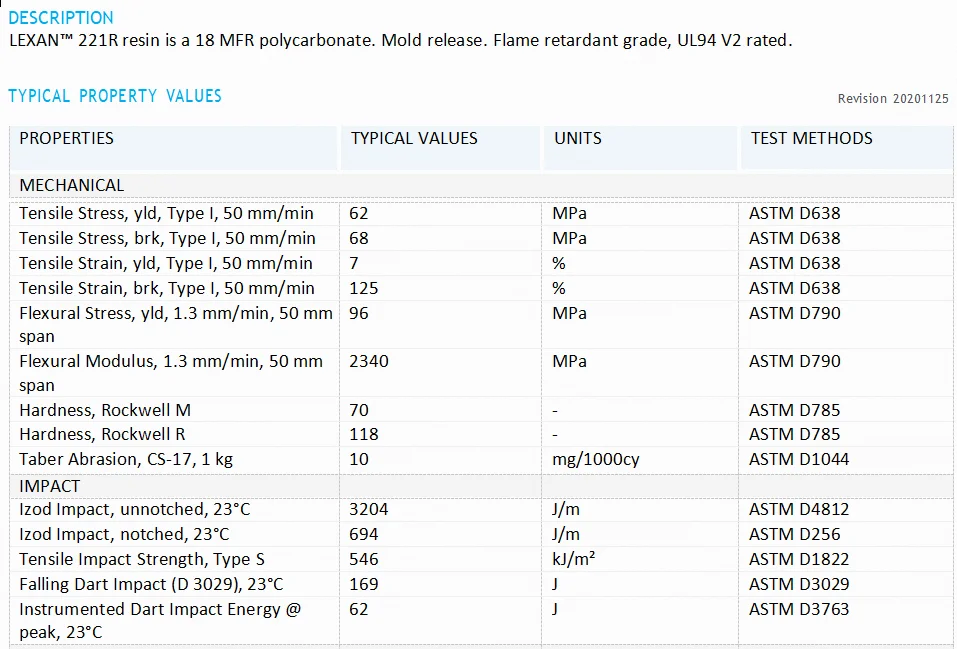Click the TYPICAL PROPERTY VALUES heading
The width and height of the screenshot is (957, 649).
pos(115,96)
